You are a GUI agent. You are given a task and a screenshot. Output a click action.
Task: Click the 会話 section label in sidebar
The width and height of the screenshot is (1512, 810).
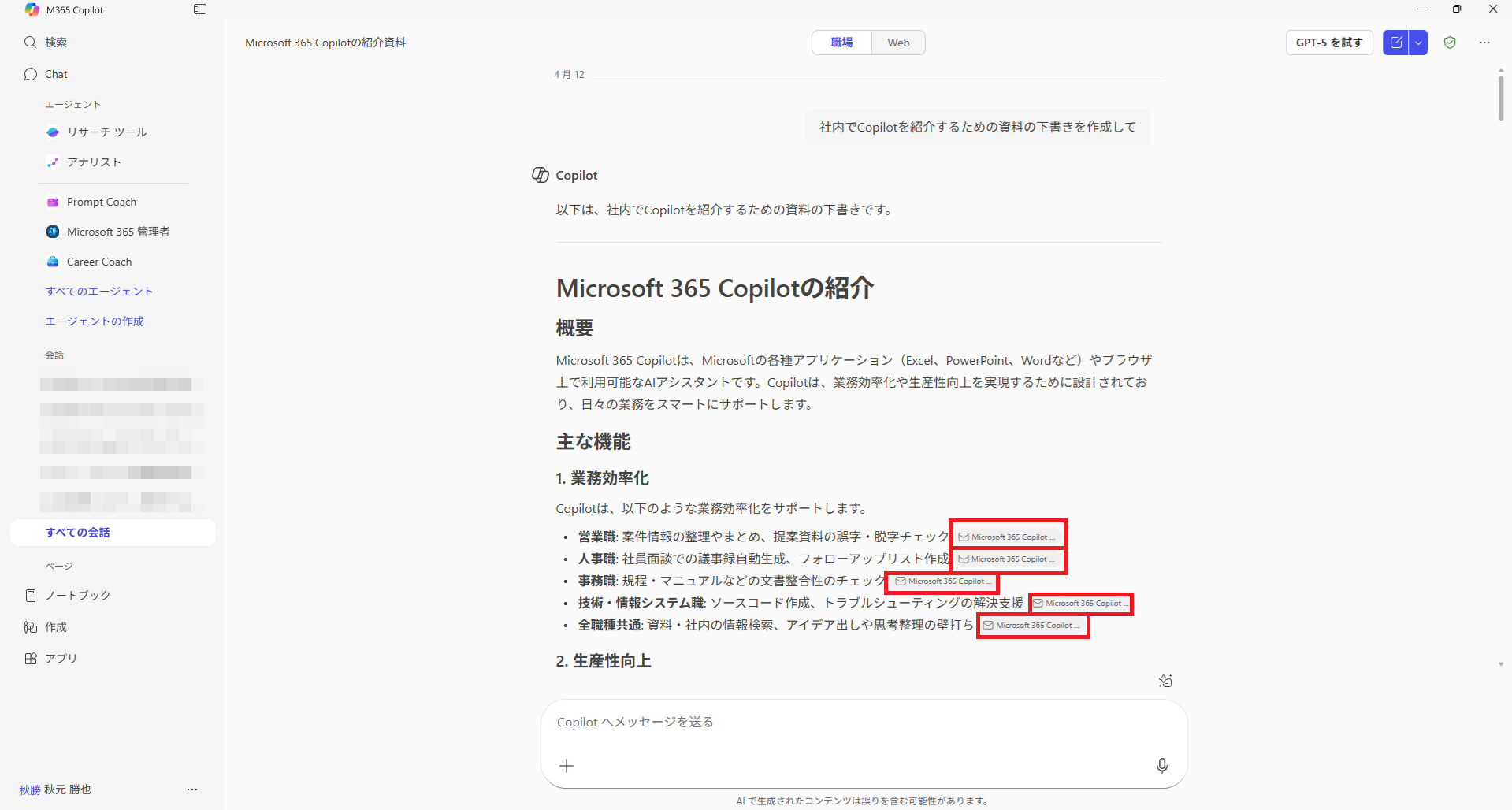pyautogui.click(x=54, y=355)
